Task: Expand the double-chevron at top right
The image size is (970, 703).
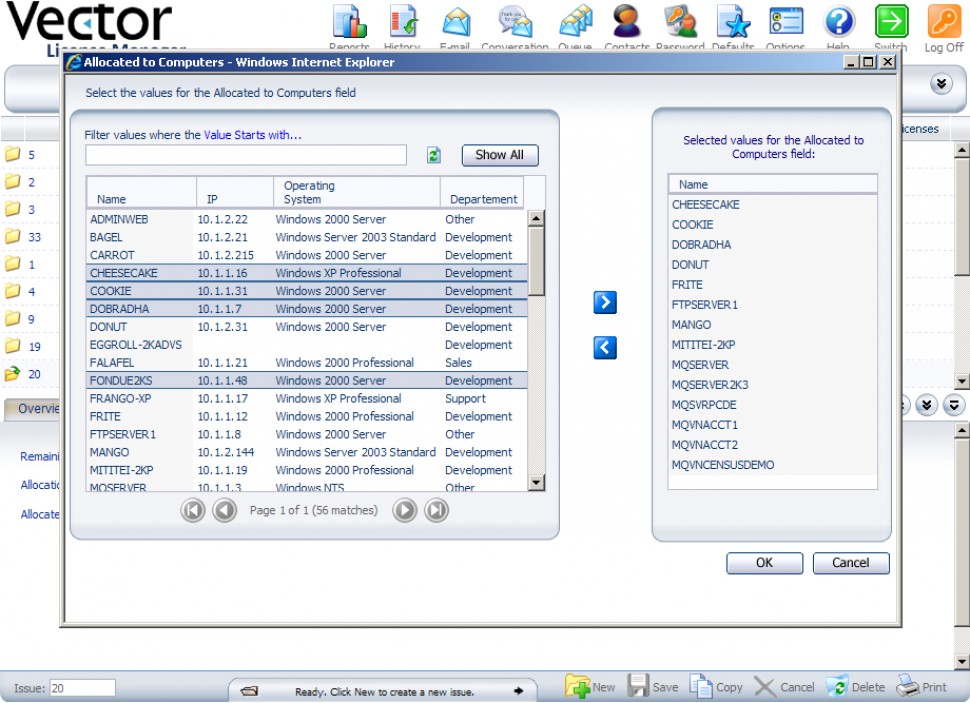Action: click(941, 84)
